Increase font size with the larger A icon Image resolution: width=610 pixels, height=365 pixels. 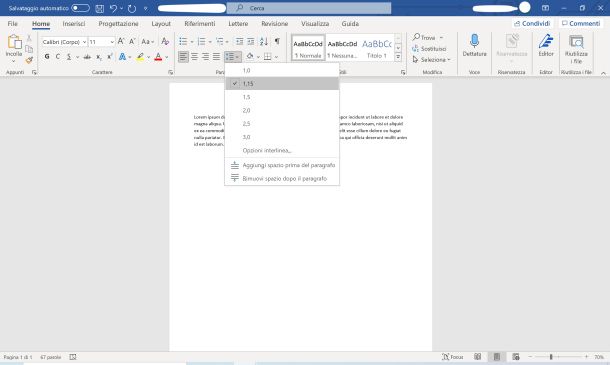pyautogui.click(x=121, y=41)
